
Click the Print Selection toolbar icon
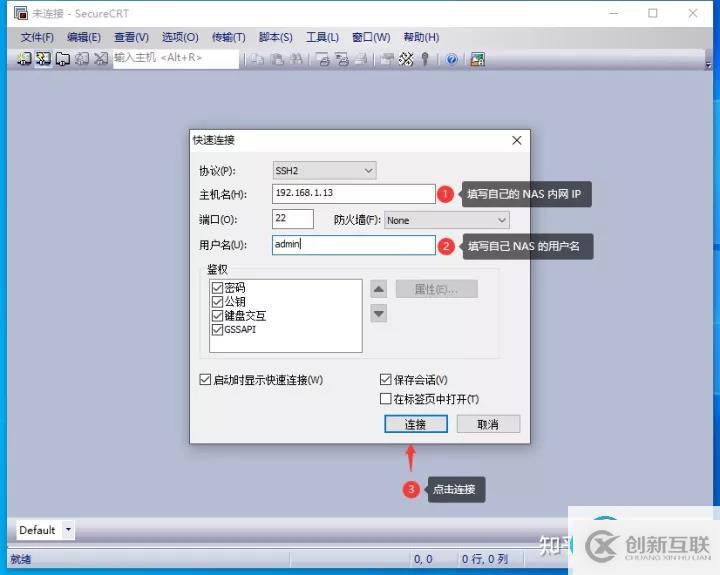(x=342, y=59)
